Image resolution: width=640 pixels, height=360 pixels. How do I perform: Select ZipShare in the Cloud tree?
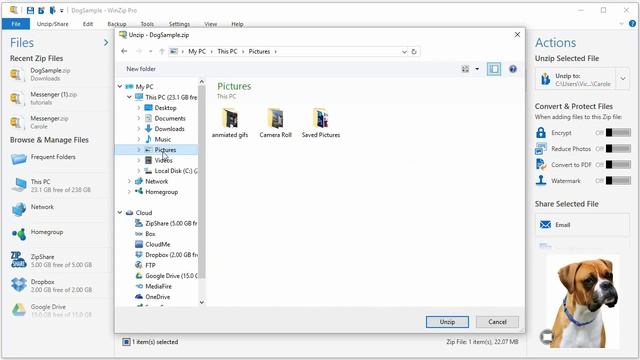click(x=166, y=223)
